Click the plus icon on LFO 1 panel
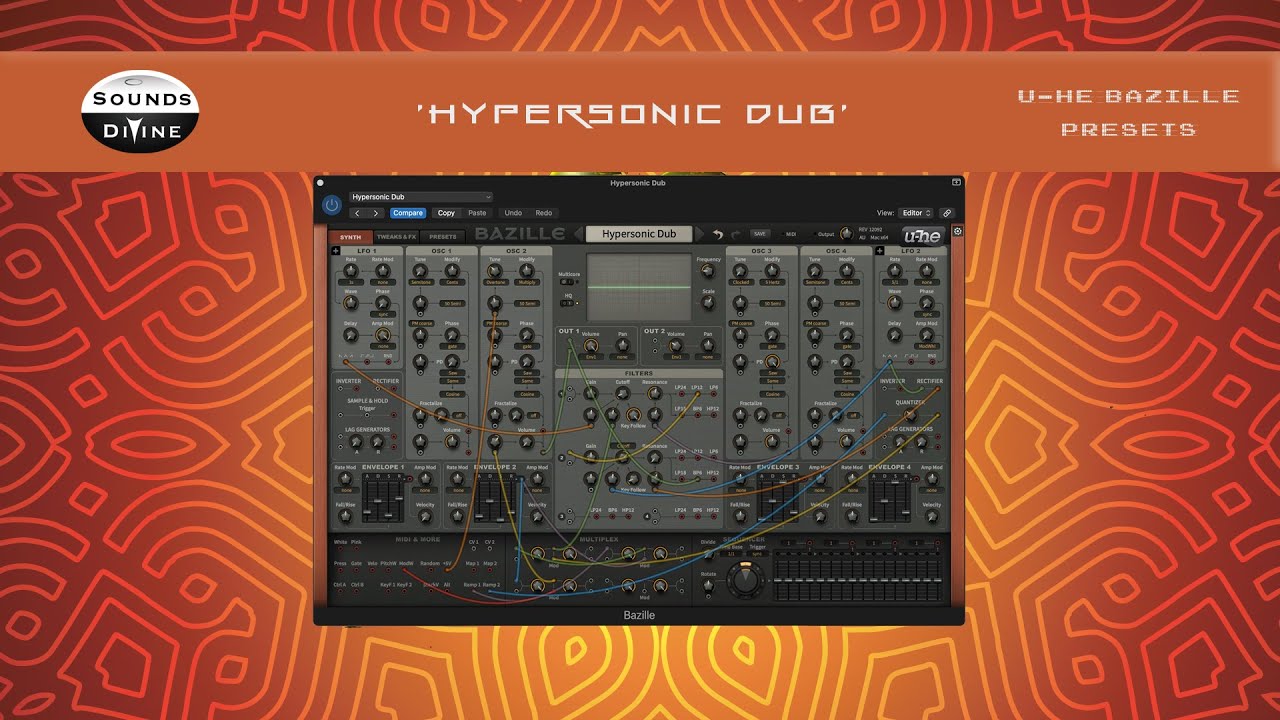1280x720 pixels. pos(336,251)
